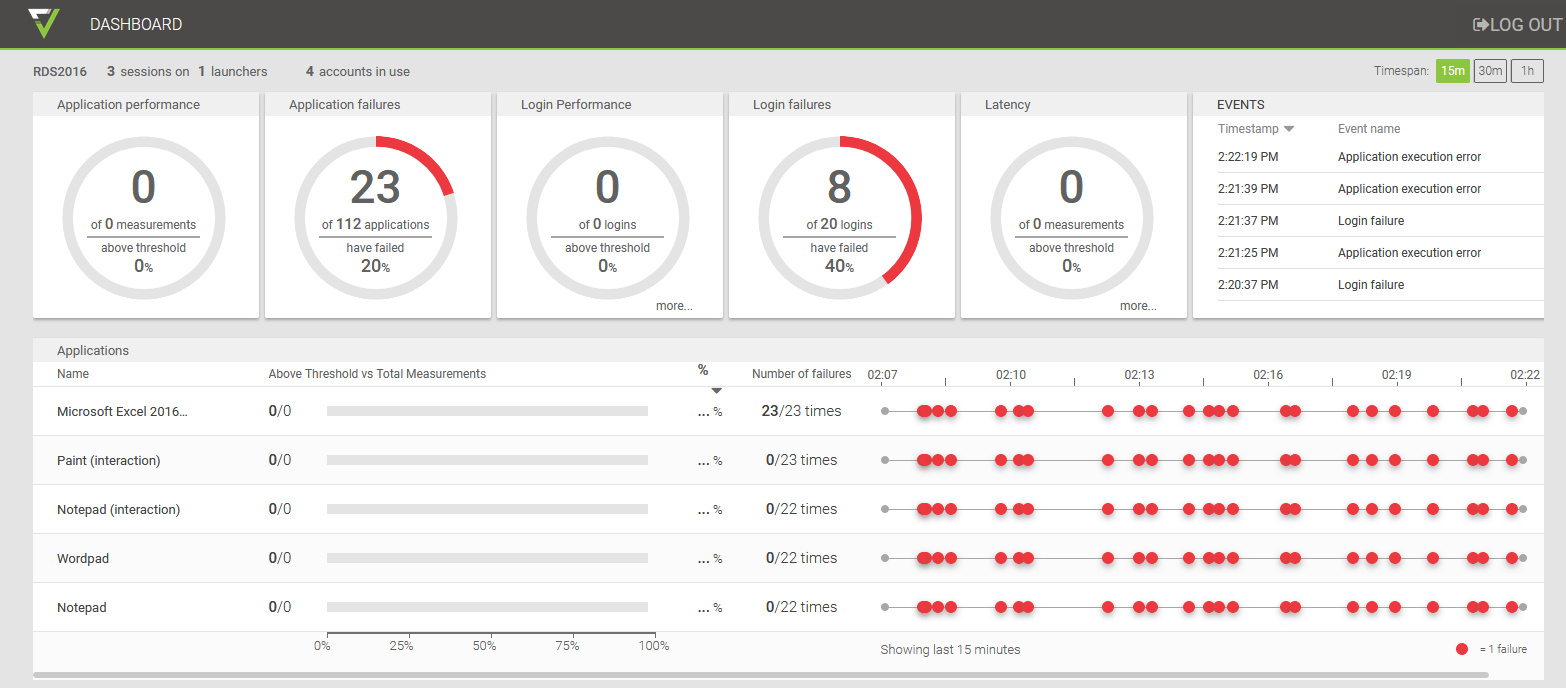Click the Microsoft Excel threshold progress bar

click(487, 411)
